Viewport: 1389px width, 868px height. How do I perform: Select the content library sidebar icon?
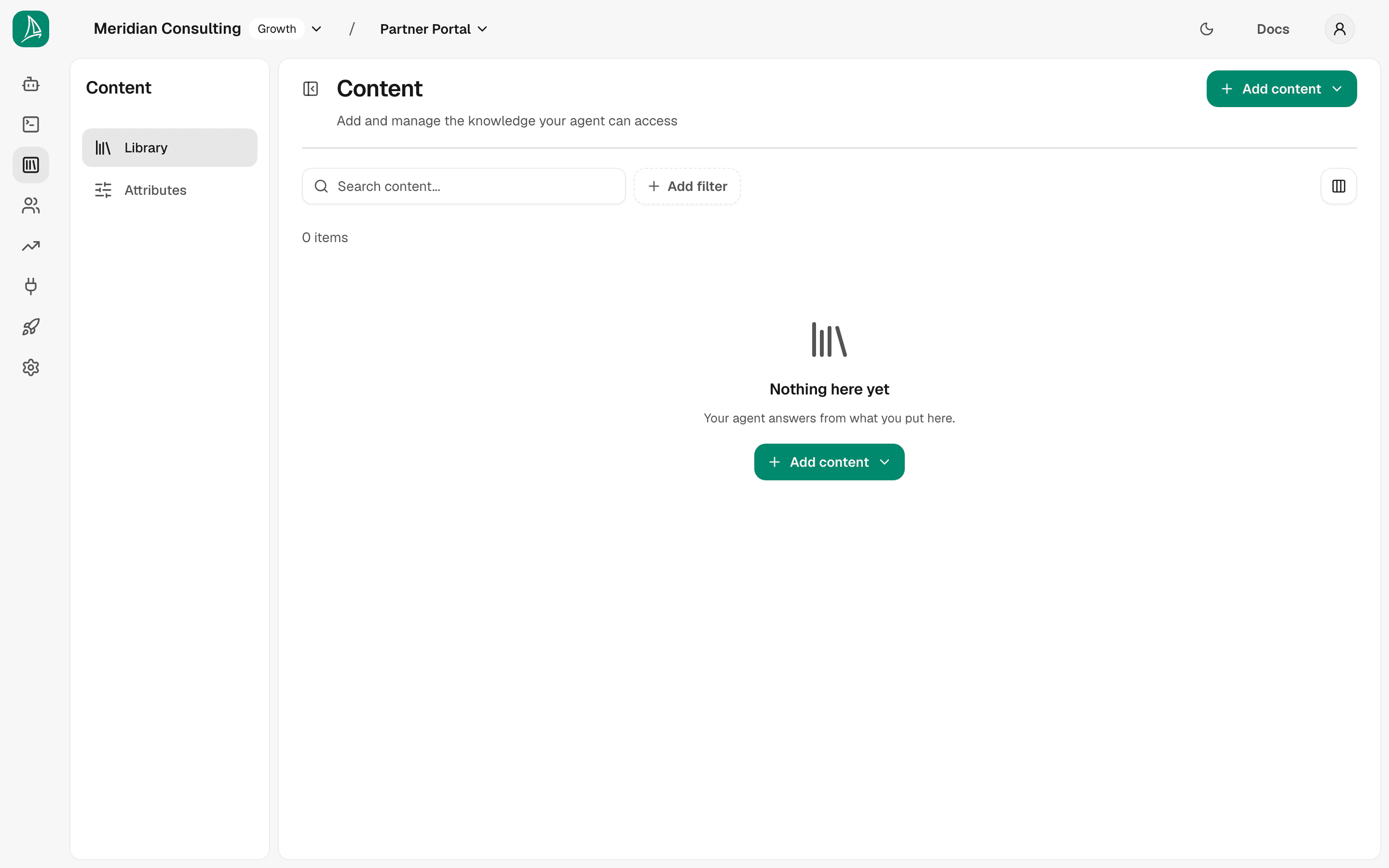pyautogui.click(x=31, y=165)
